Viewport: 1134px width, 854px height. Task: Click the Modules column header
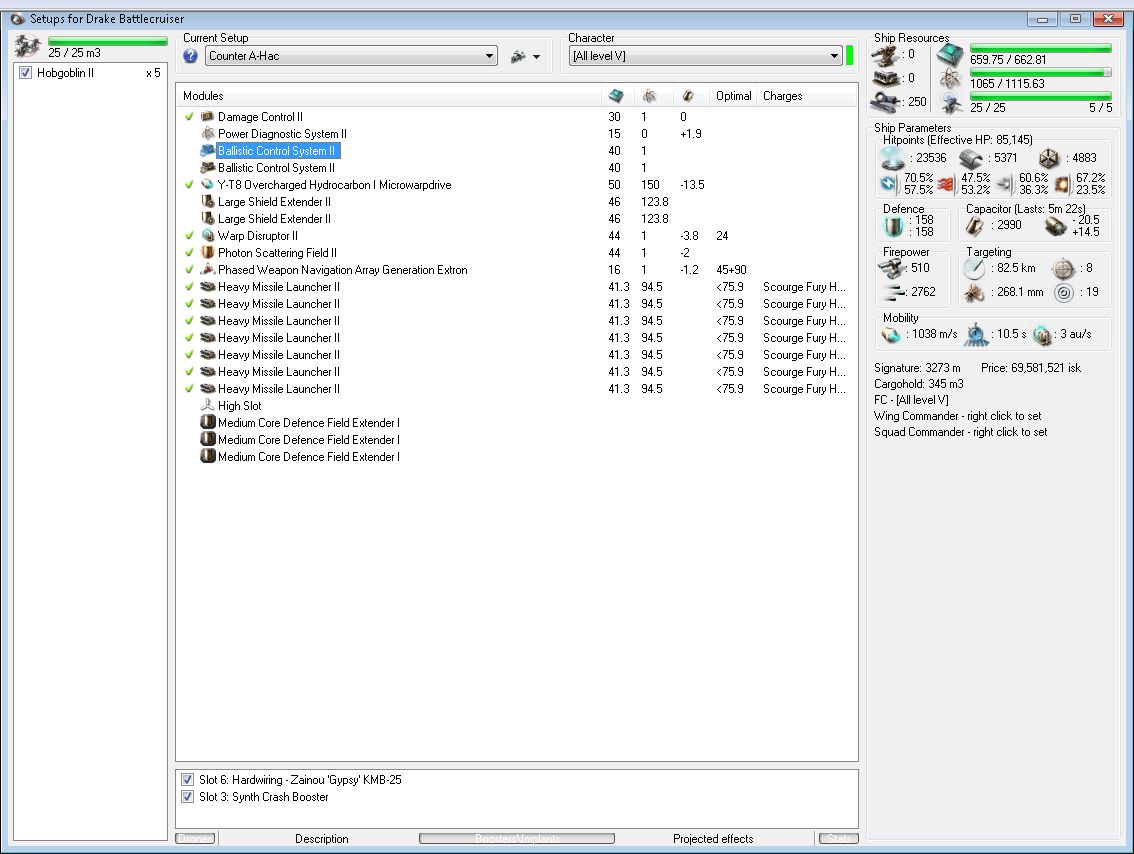click(x=388, y=95)
